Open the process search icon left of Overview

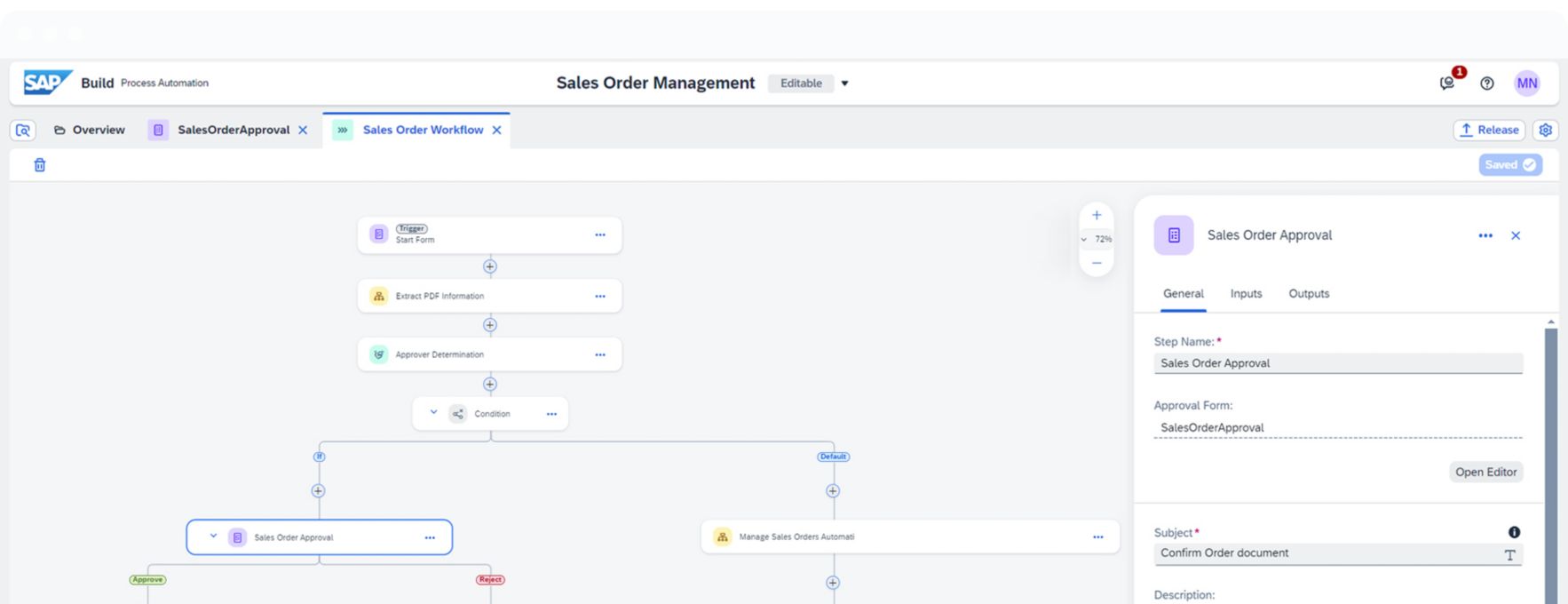(23, 130)
